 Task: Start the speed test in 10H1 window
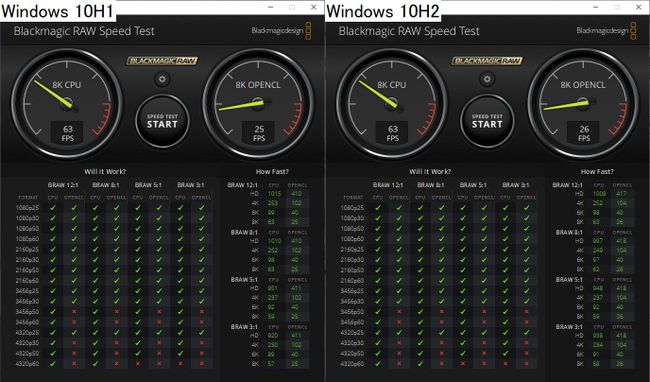tap(162, 121)
